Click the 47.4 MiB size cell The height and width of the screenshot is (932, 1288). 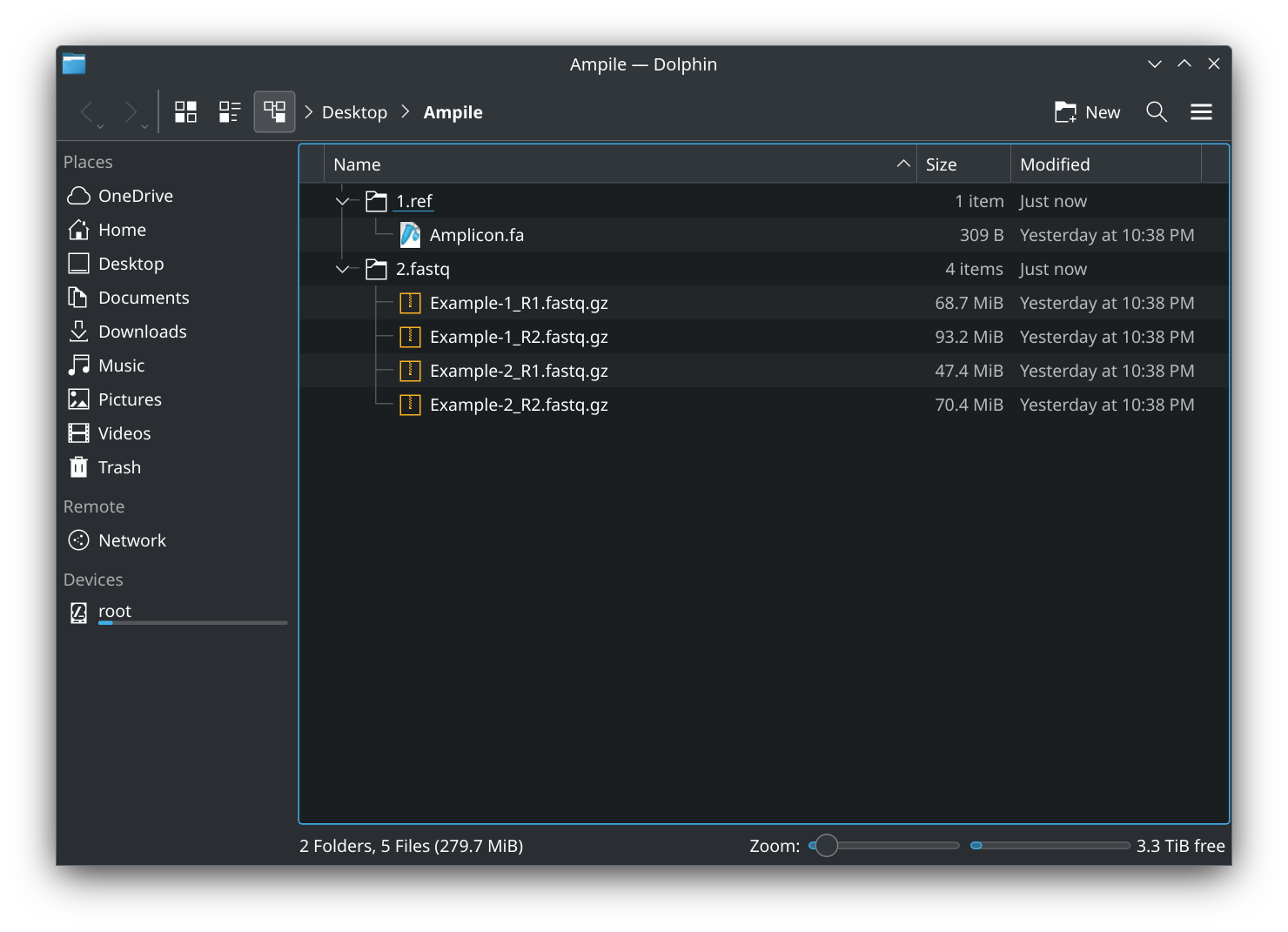(969, 371)
